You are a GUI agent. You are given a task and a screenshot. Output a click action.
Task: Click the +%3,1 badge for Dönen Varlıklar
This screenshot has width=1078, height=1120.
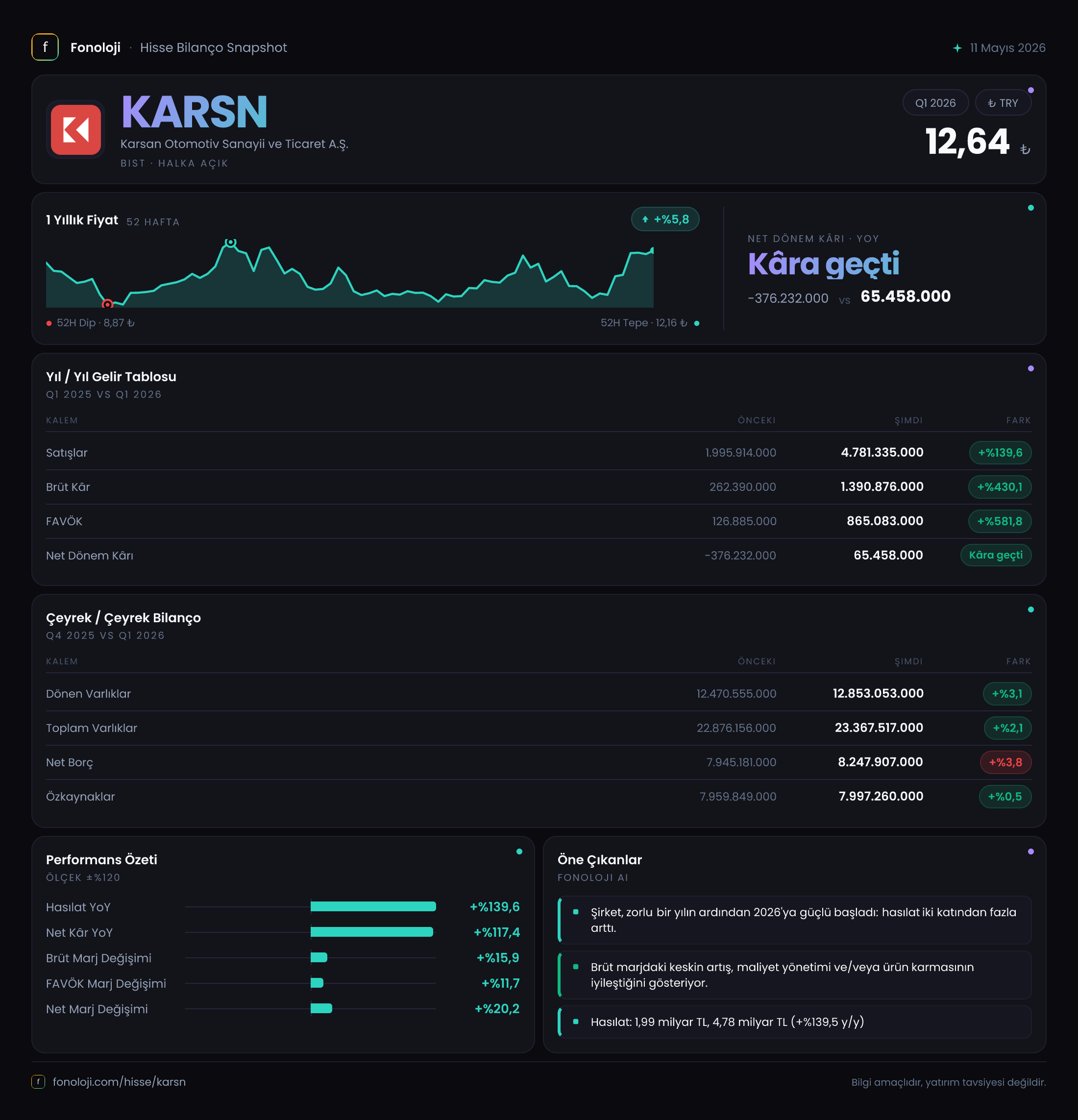[x=1007, y=694]
